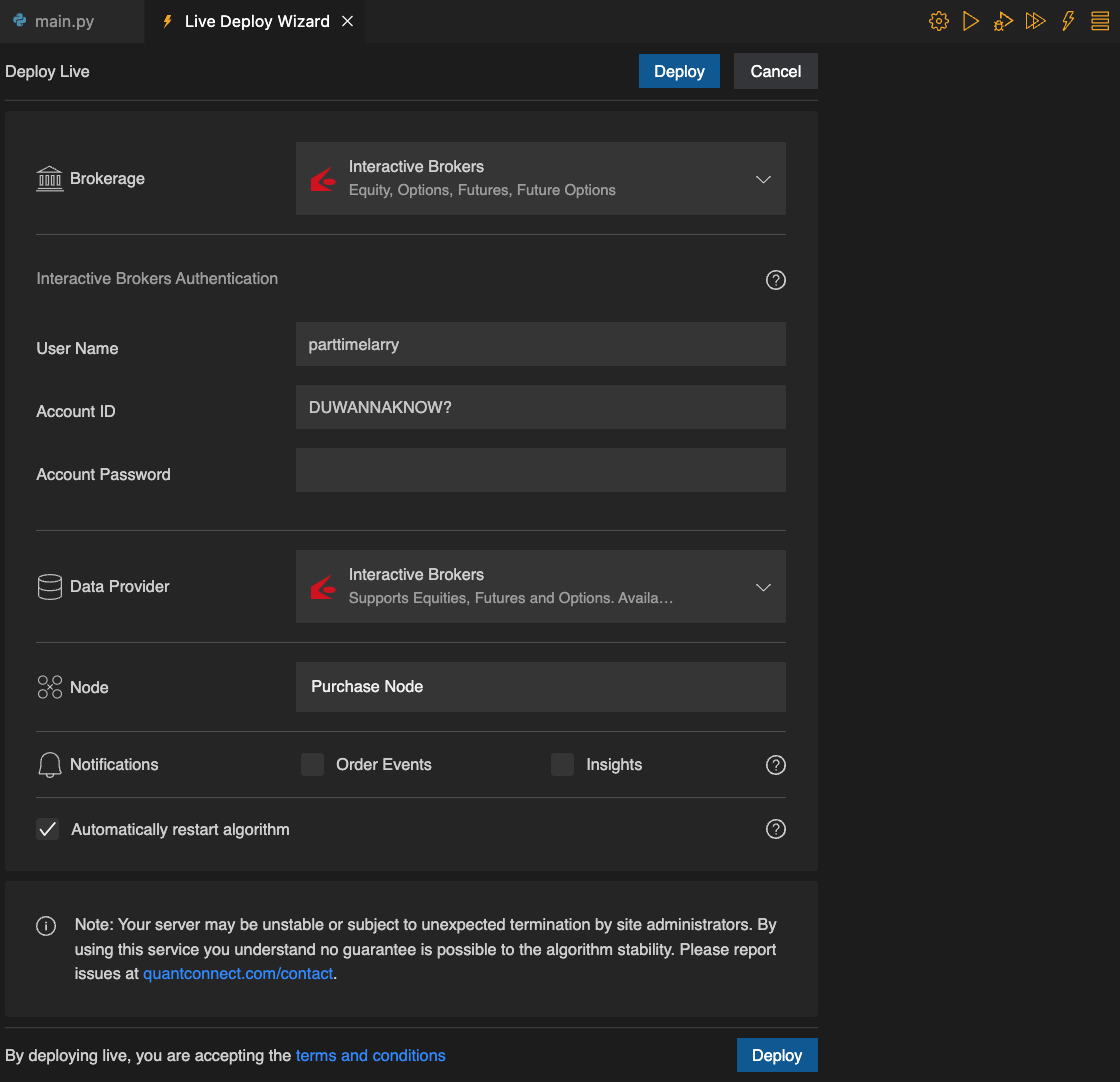Viewport: 1120px width, 1082px height.
Task: Enable Insights notifications
Action: click(561, 763)
